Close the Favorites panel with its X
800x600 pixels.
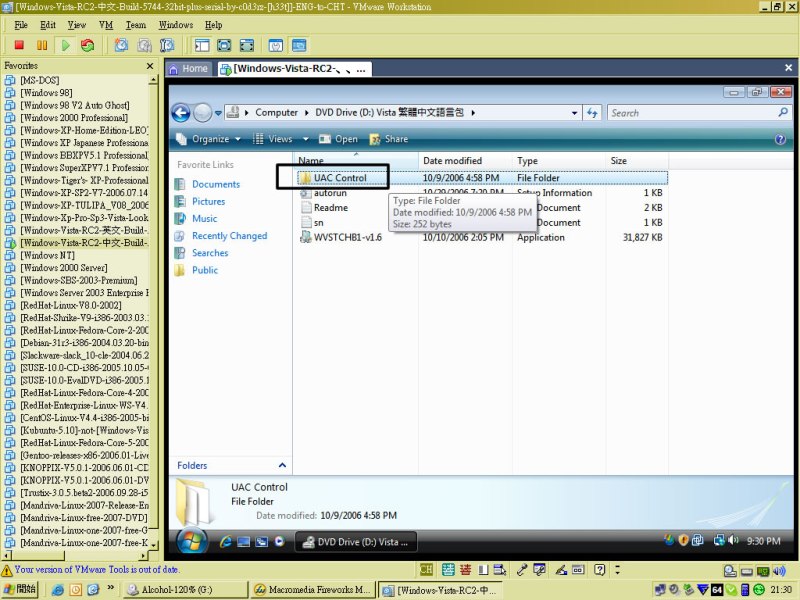150,66
